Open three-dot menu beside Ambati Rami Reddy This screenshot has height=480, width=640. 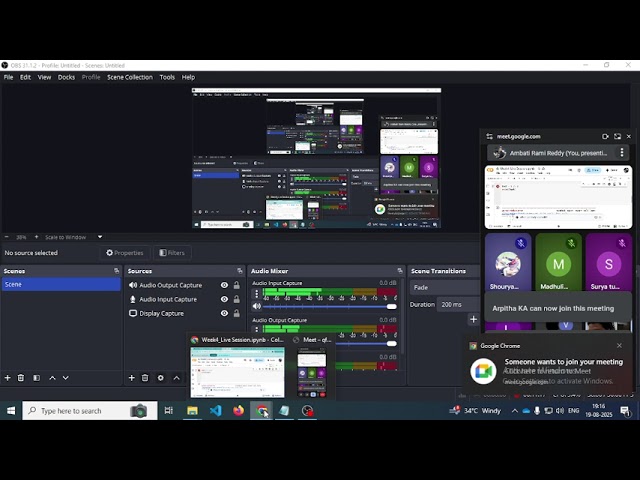coord(622,153)
